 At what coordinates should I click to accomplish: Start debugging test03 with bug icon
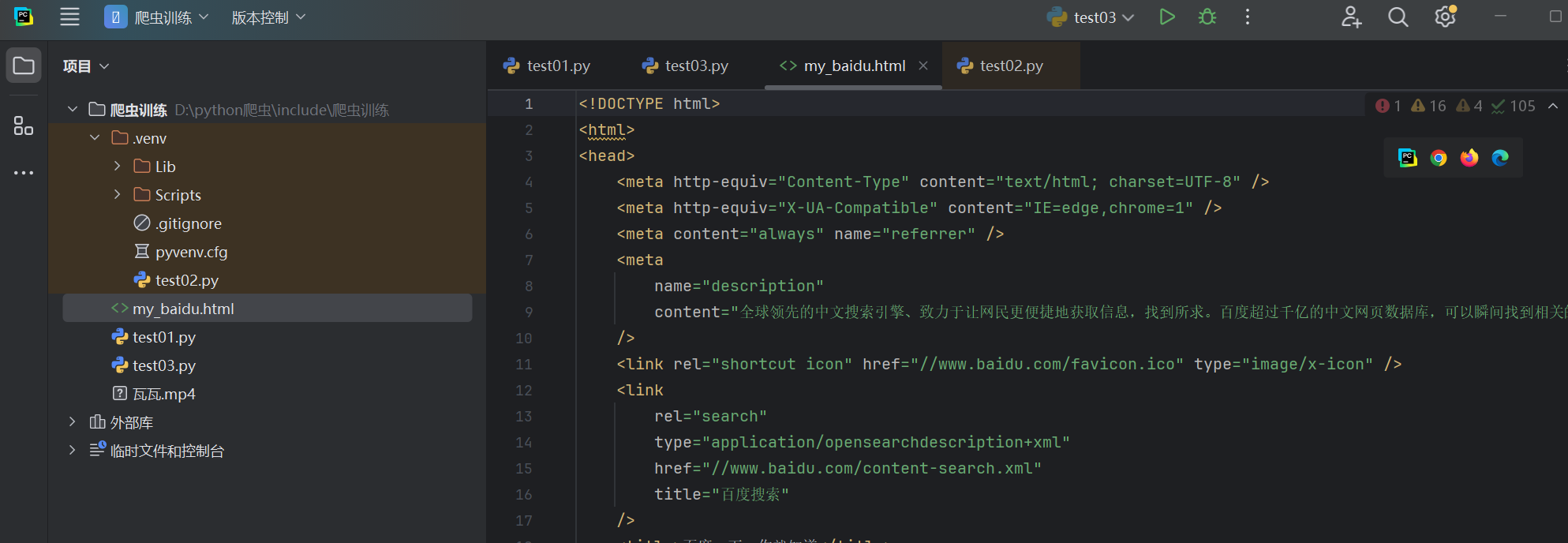tap(1207, 17)
